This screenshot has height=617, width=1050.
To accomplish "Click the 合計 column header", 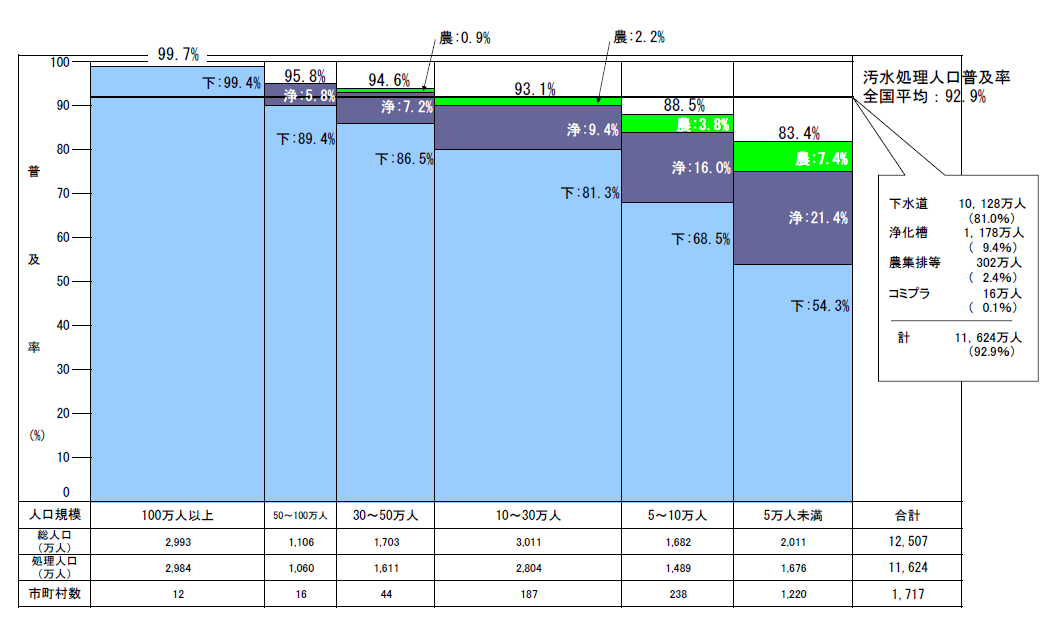I will click(x=908, y=515).
